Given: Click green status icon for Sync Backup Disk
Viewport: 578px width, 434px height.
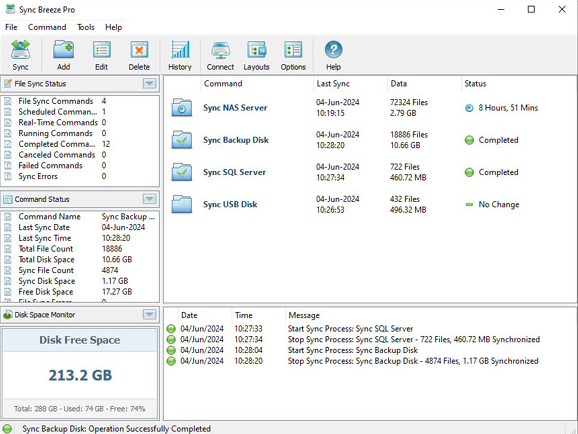Looking at the screenshot, I should coord(469,140).
